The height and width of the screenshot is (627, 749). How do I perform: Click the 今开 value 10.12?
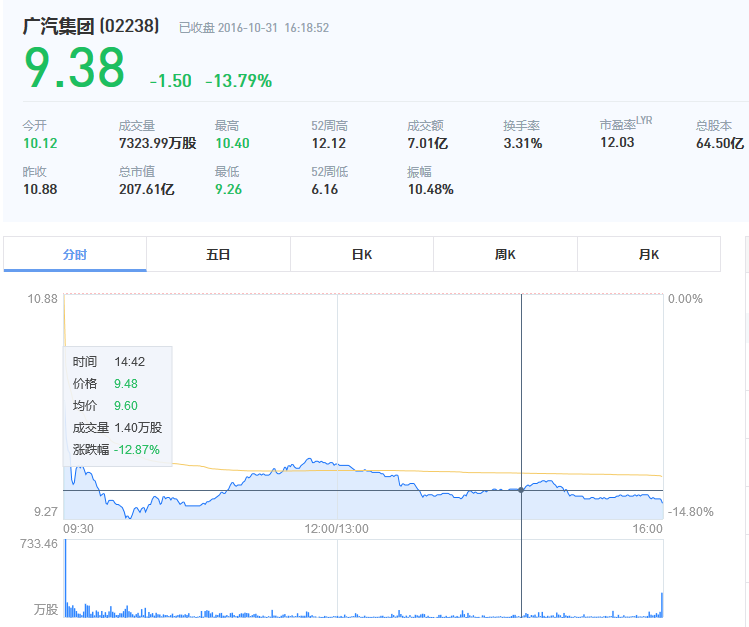pos(40,143)
